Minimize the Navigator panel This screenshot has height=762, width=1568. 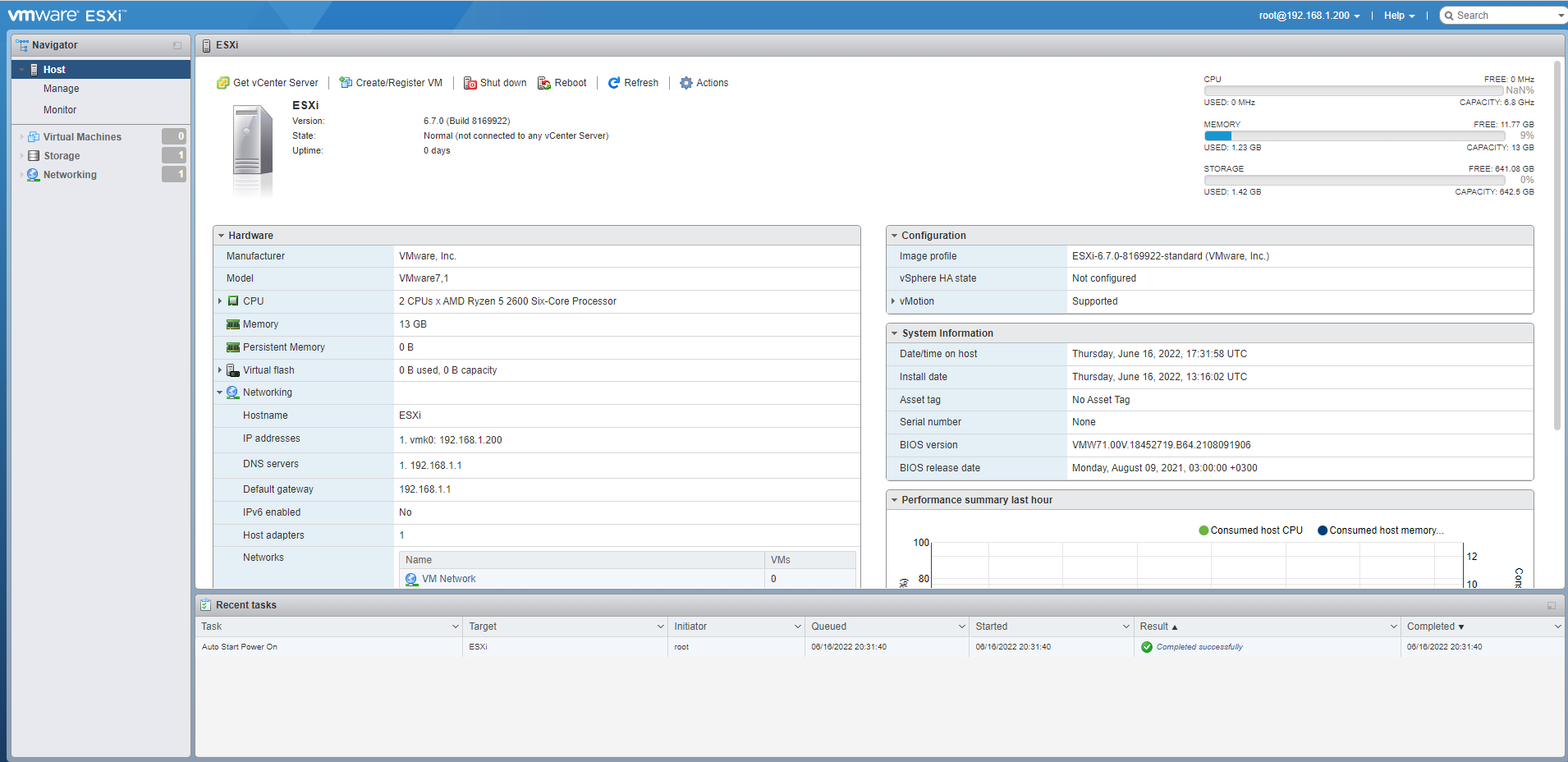coord(177,45)
